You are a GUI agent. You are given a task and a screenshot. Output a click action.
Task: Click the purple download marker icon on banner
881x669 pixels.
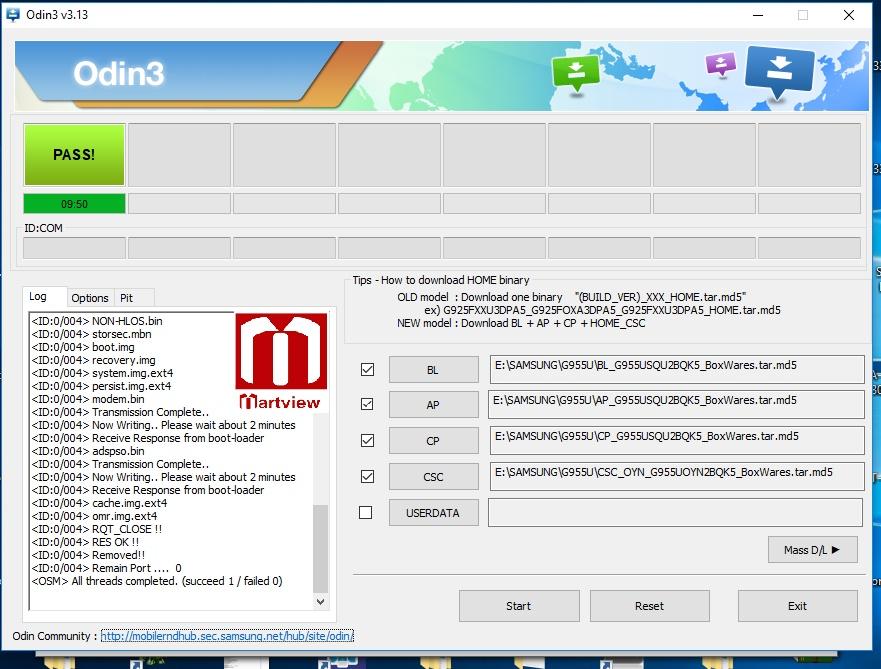pyautogui.click(x=721, y=64)
